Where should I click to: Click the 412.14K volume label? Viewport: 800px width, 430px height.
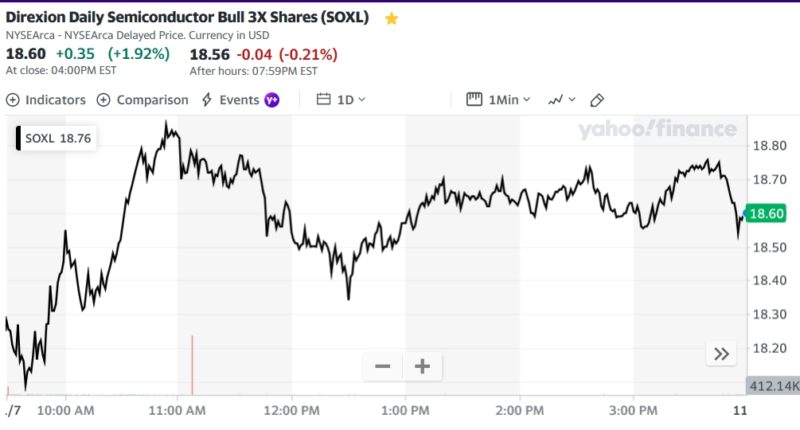[772, 386]
